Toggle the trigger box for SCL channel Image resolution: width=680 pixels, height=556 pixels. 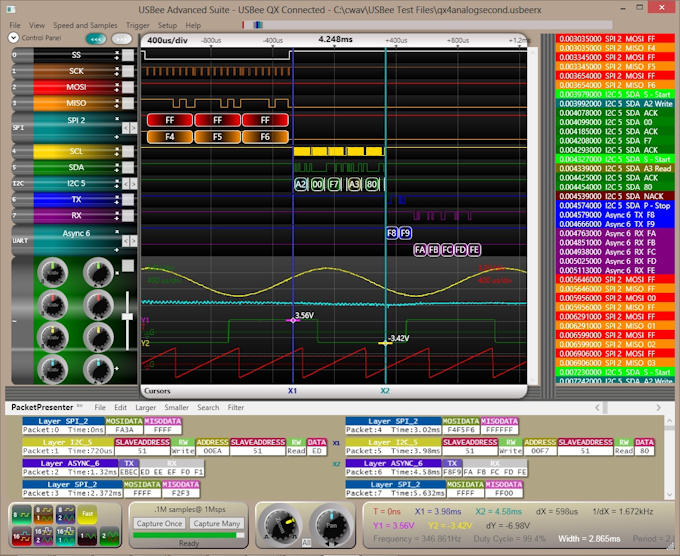[128, 151]
